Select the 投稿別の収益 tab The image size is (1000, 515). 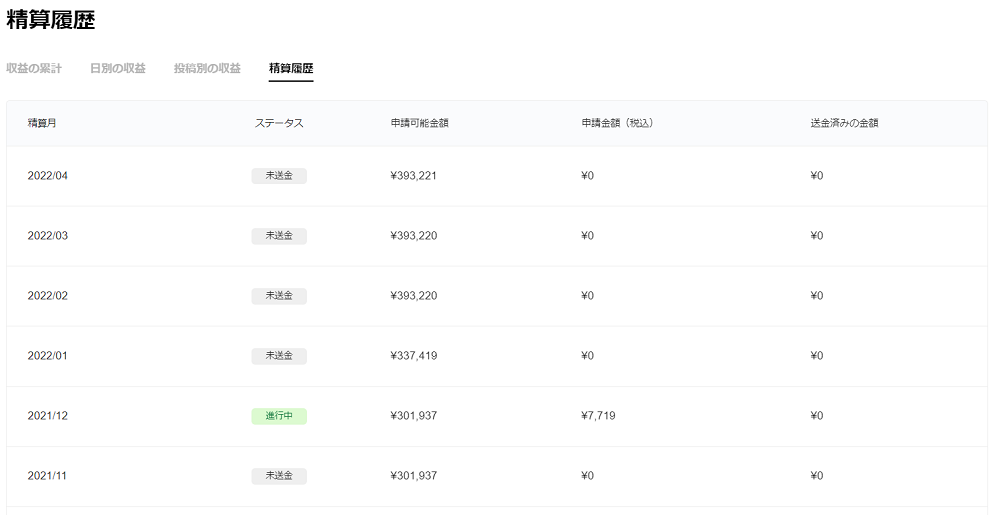(207, 68)
